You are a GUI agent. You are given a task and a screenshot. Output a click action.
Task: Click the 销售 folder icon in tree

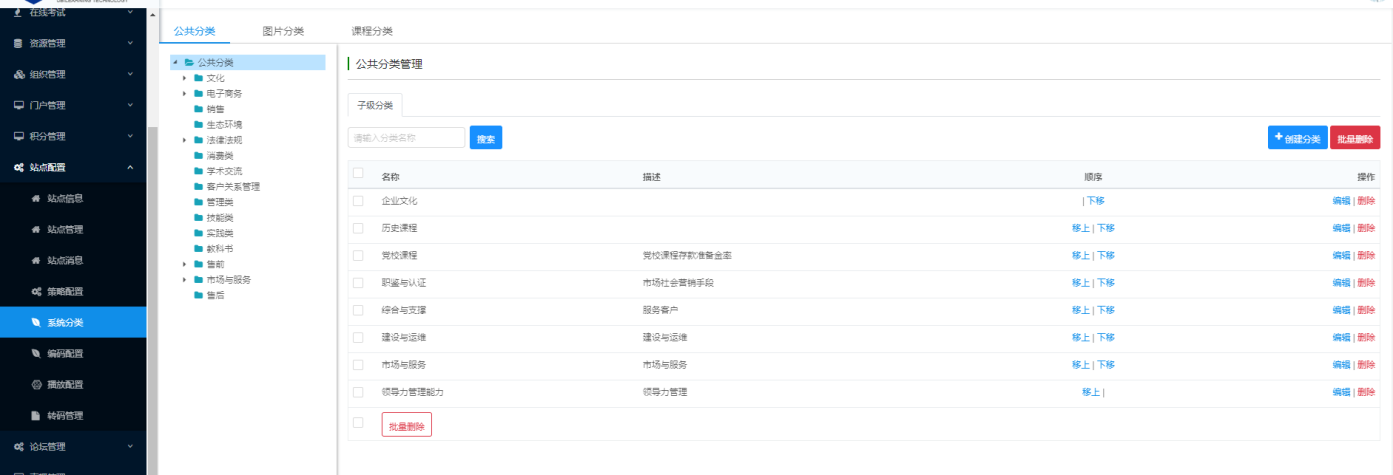pyautogui.click(x=198, y=109)
